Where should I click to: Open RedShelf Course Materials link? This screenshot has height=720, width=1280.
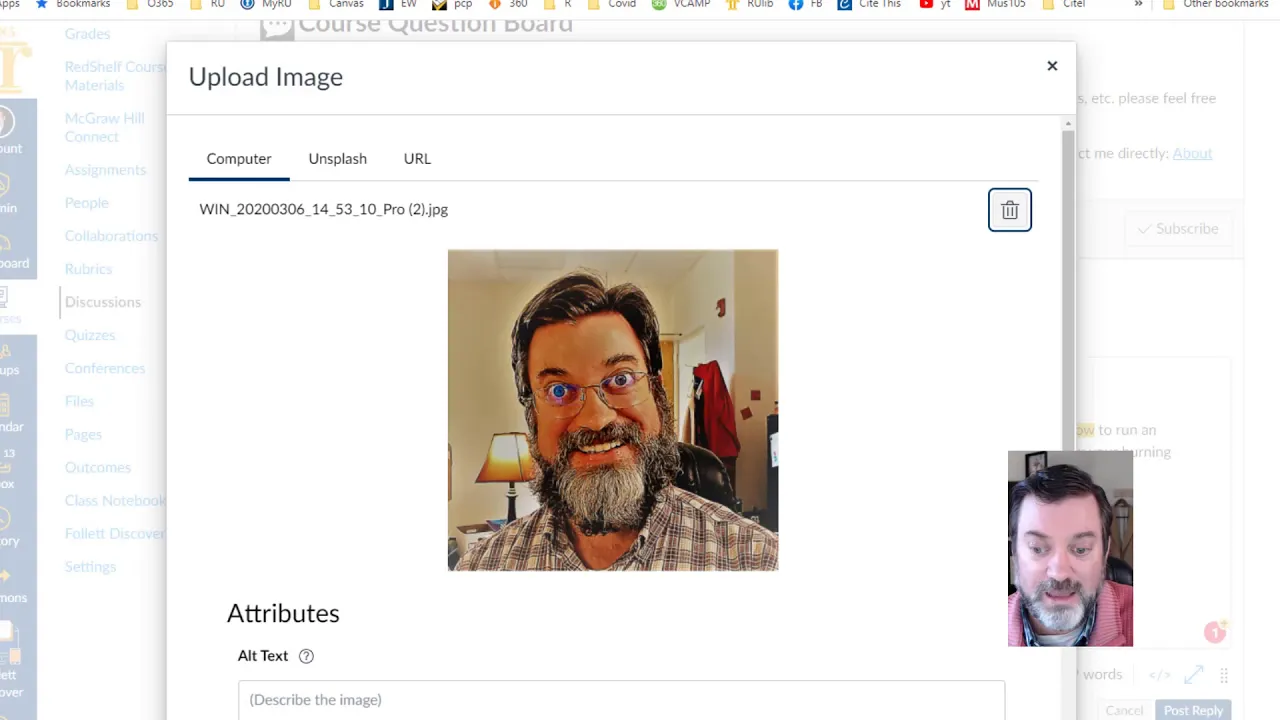pos(116,76)
